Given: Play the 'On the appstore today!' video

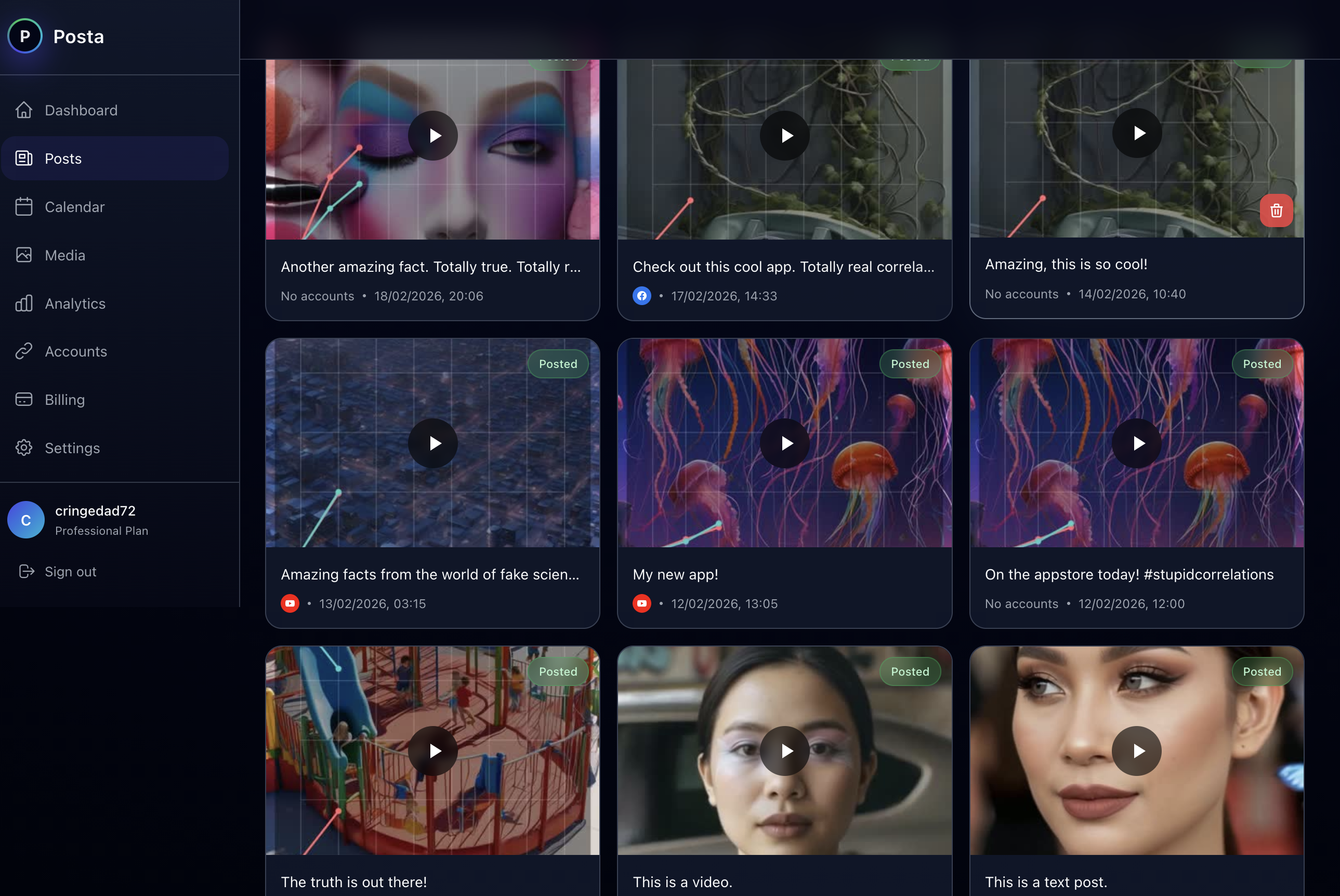Looking at the screenshot, I should (x=1137, y=443).
